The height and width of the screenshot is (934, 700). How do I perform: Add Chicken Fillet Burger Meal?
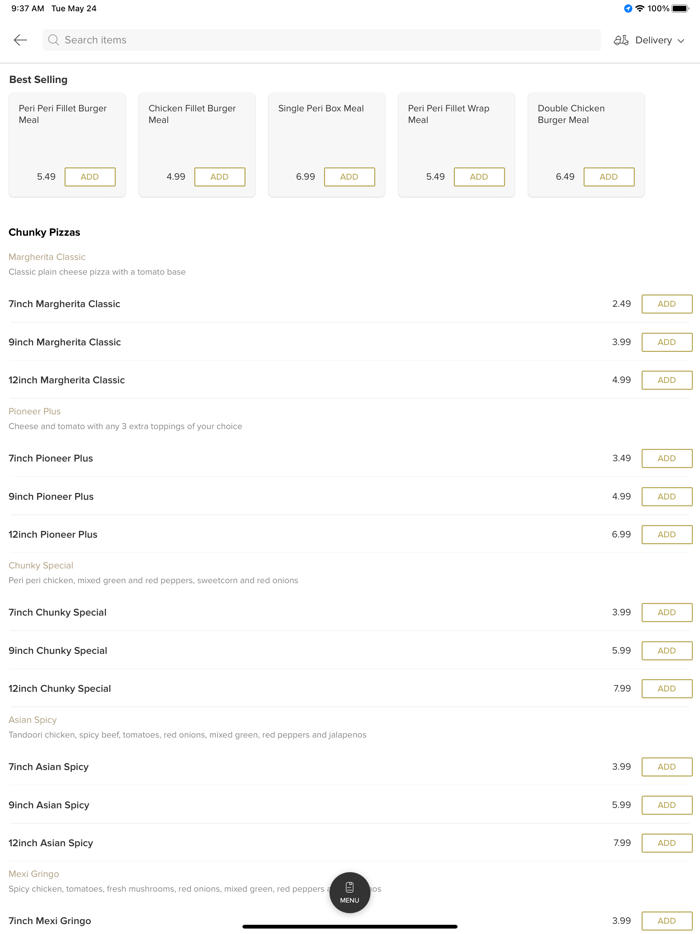(219, 177)
